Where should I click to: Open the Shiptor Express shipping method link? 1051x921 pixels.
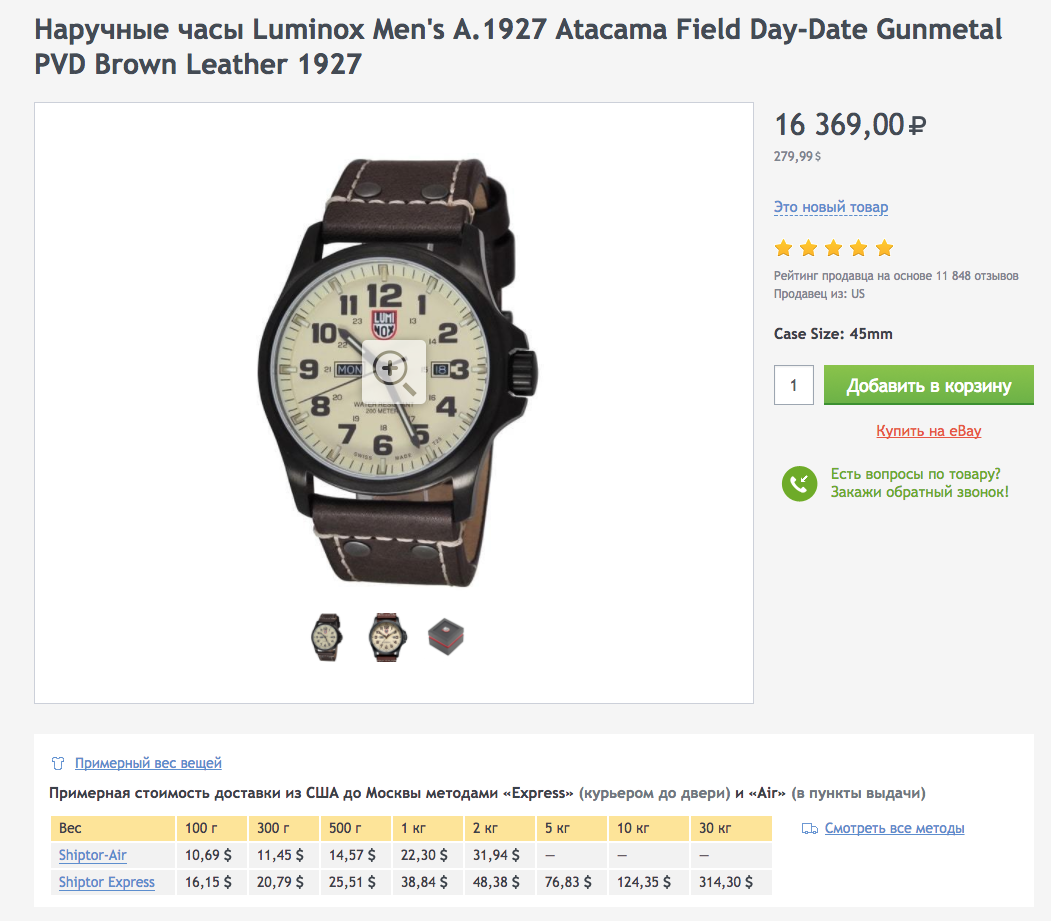[x=106, y=882]
